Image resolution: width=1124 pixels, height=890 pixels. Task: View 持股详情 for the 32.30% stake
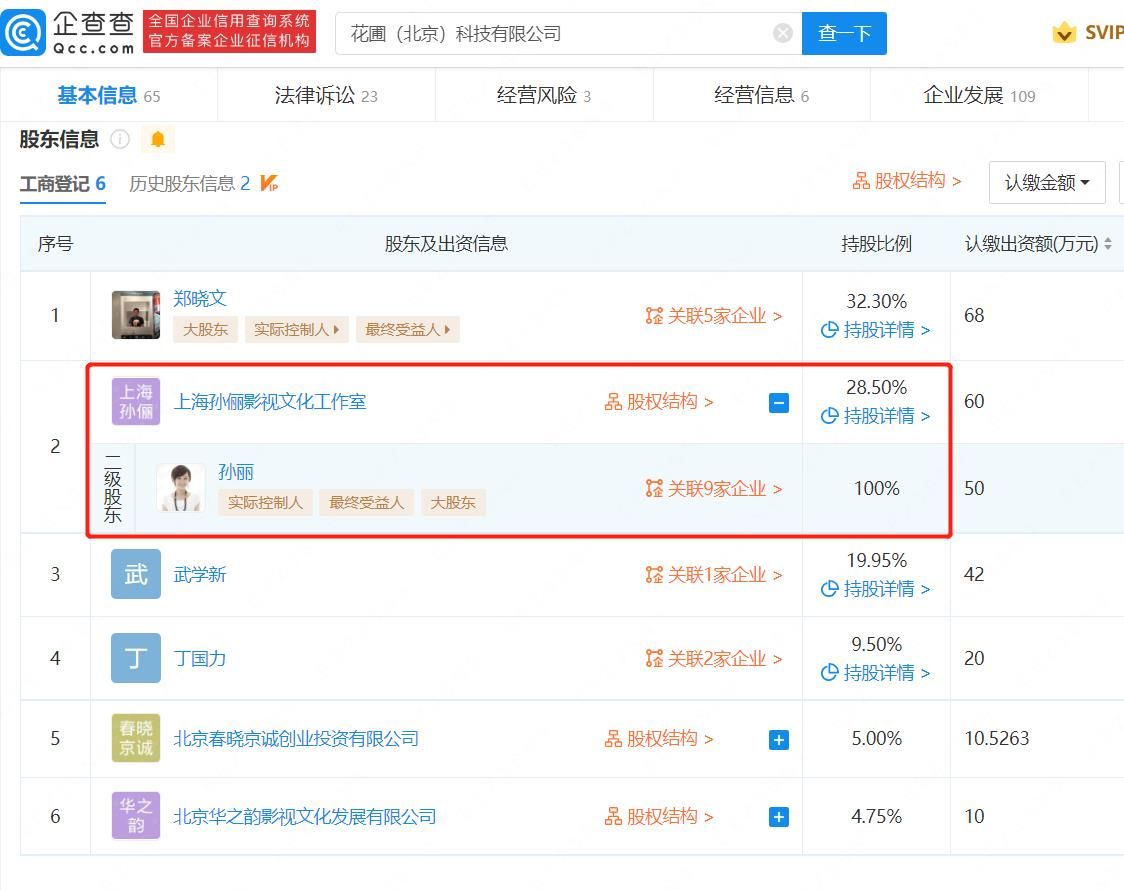pyautogui.click(x=875, y=330)
